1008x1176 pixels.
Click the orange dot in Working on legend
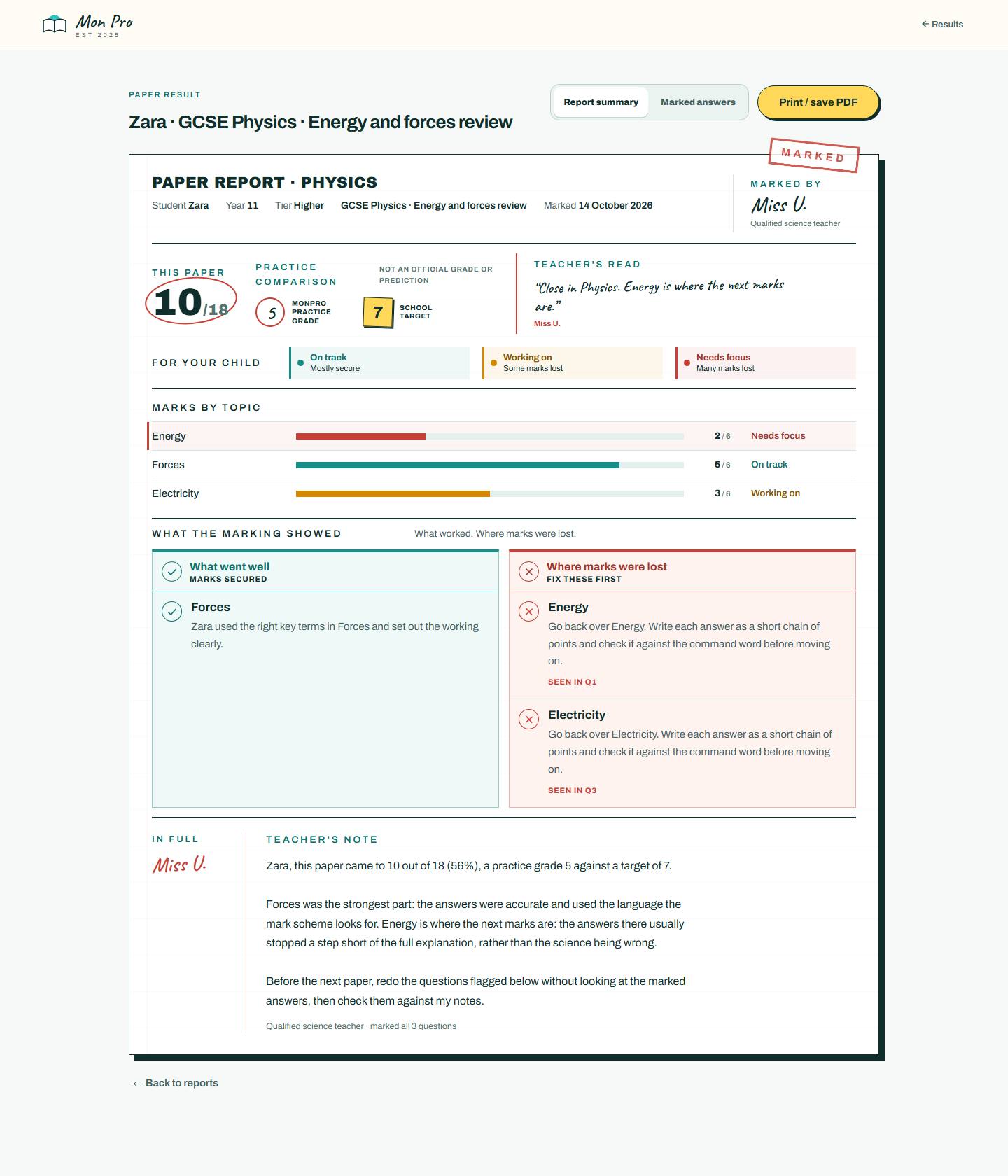494,363
